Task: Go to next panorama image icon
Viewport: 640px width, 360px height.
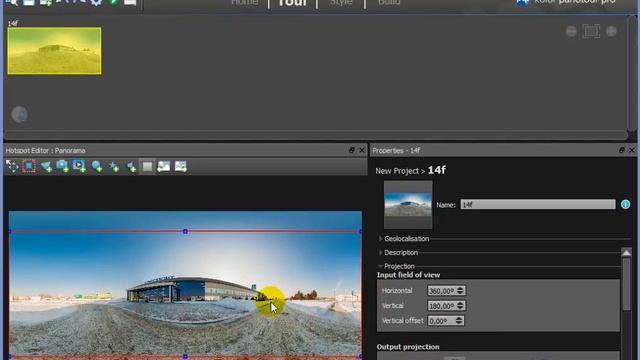Action: point(180,166)
